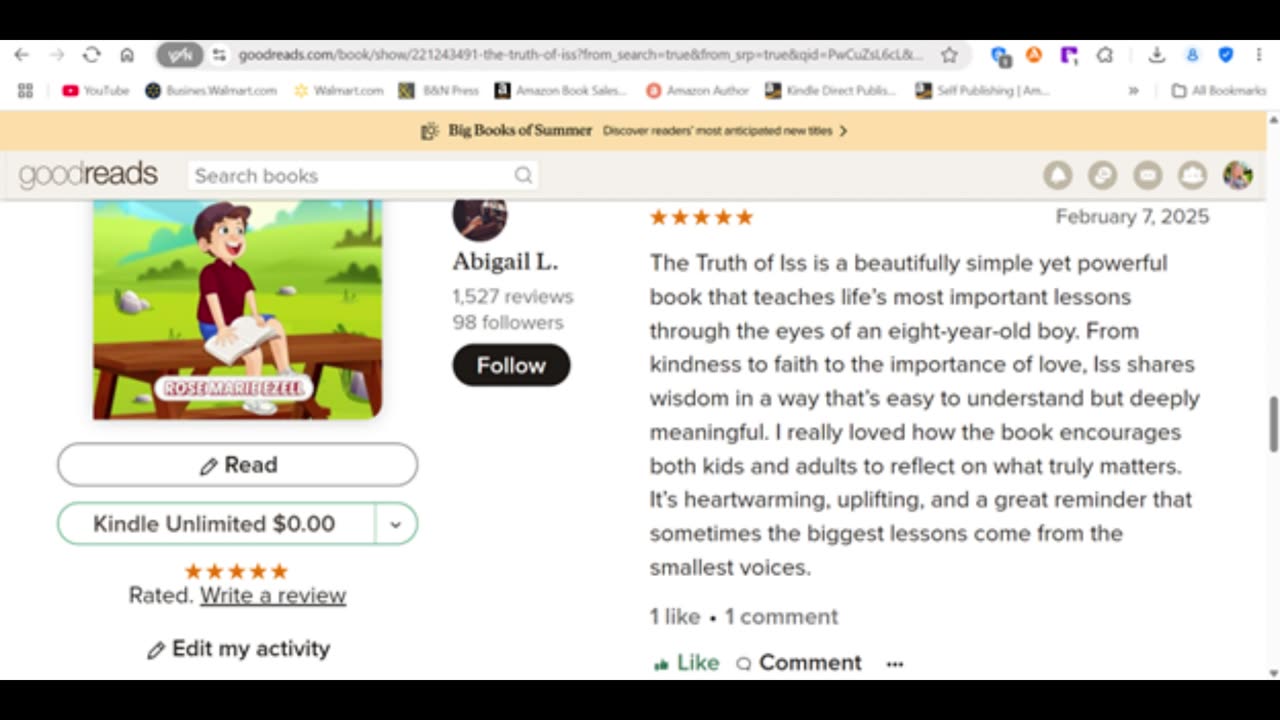
Task: Open Goodreads notifications bell icon
Action: pyautogui.click(x=1057, y=176)
